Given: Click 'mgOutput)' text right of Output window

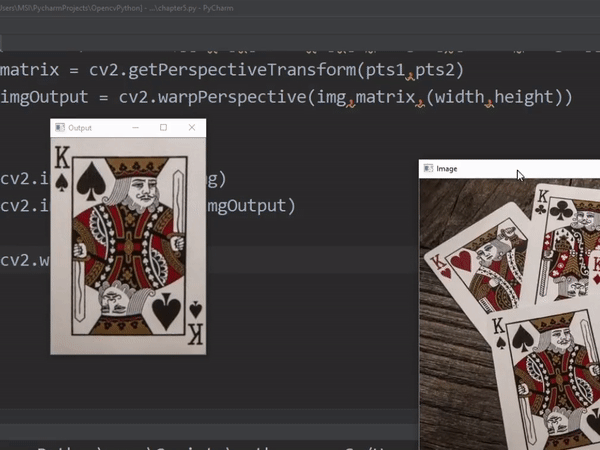Looking at the screenshot, I should (251, 206).
